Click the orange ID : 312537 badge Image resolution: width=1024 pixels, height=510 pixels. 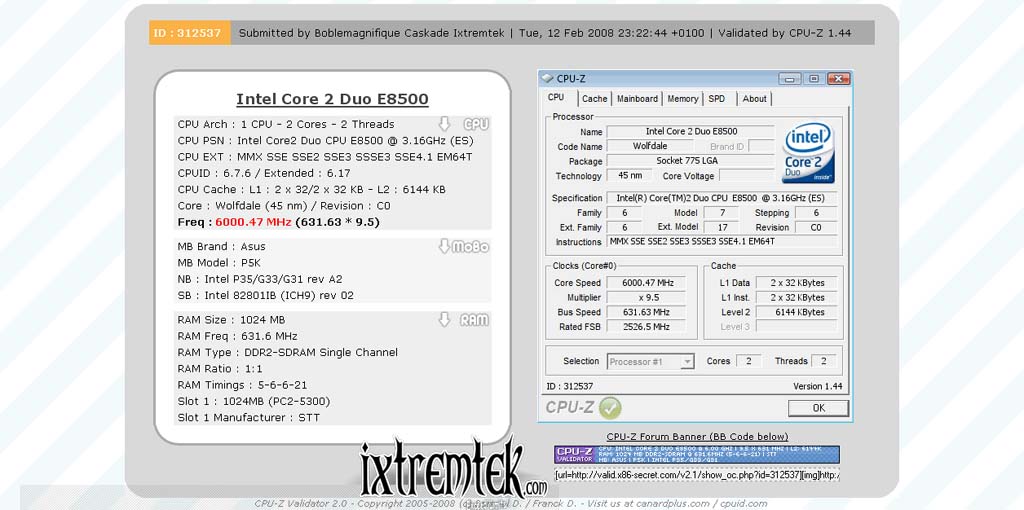click(189, 33)
